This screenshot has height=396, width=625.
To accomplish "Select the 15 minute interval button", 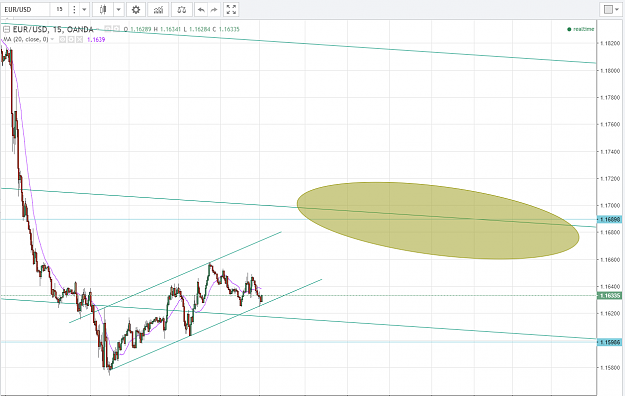I will 59,10.
